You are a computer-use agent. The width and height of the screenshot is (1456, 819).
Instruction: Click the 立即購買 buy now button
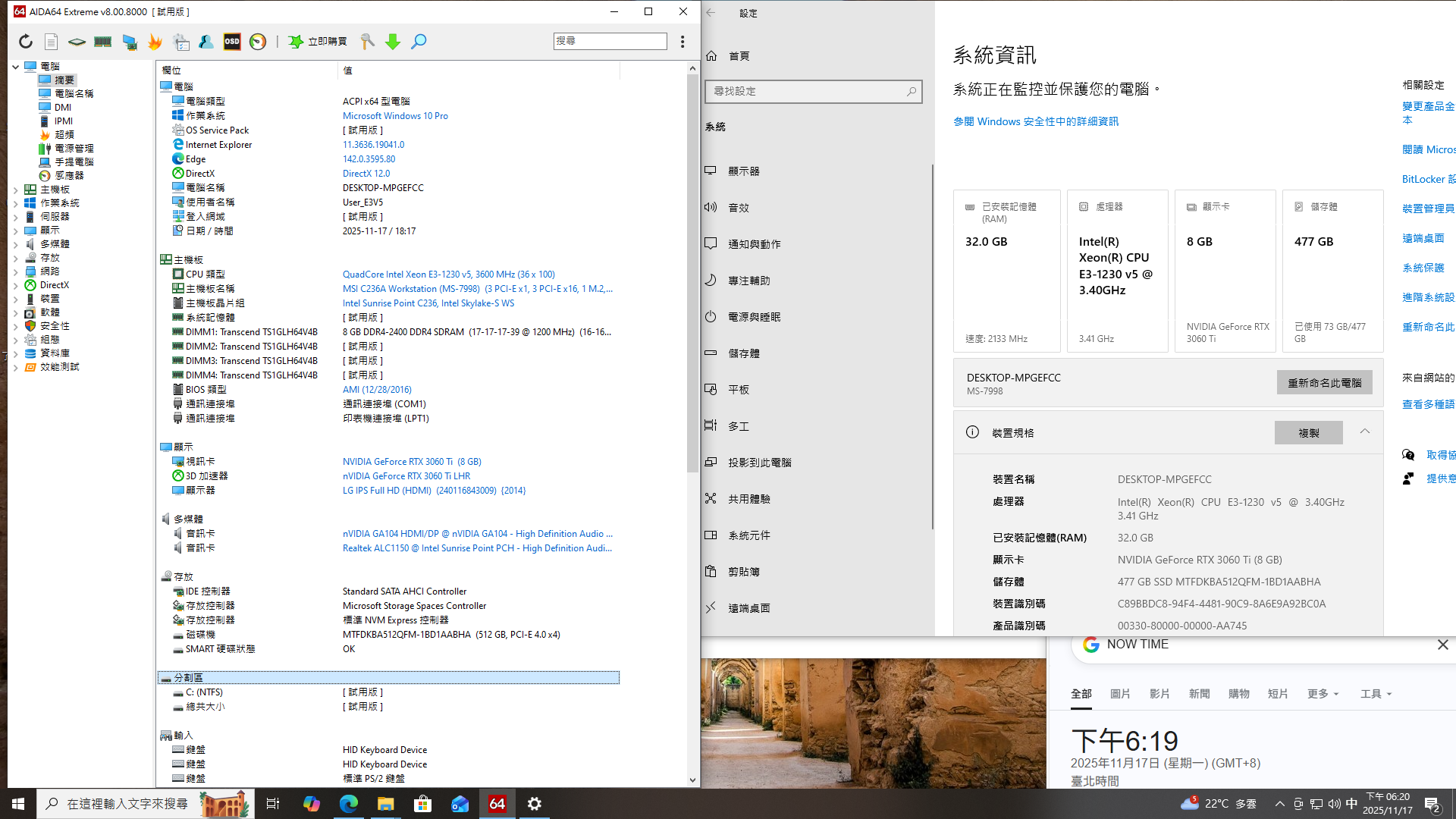pos(318,42)
